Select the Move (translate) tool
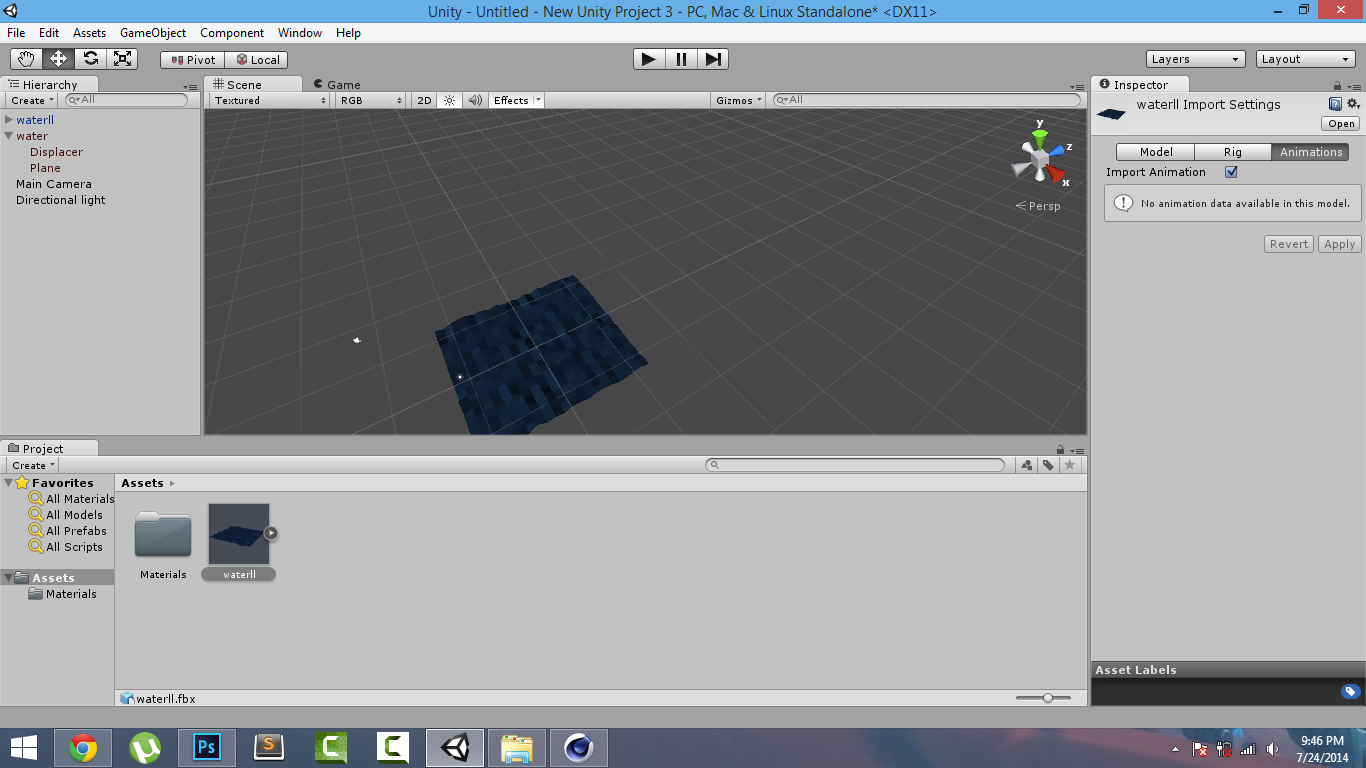The height and width of the screenshot is (768, 1366). tap(59, 59)
